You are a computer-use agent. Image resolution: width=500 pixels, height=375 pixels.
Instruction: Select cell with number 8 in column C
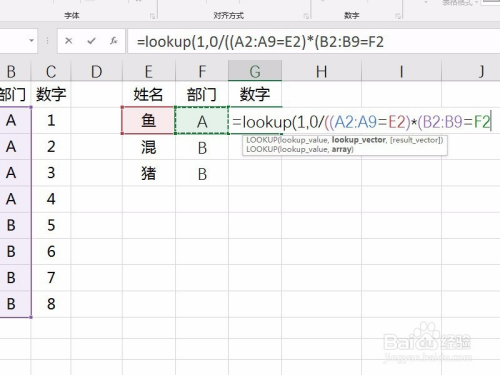pyautogui.click(x=51, y=304)
